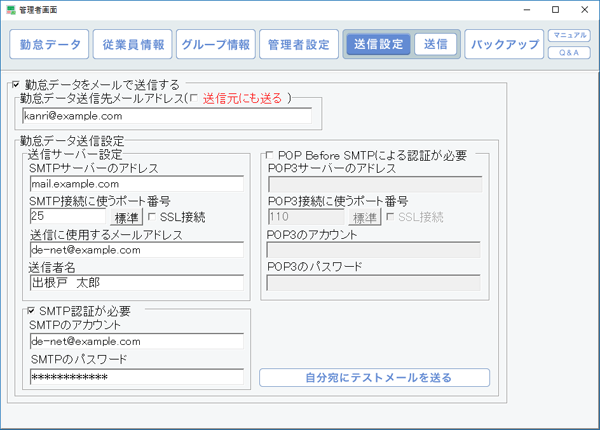This screenshot has height=430, width=600.
Task: Click the 送信者名 input field
Action: coord(136,282)
